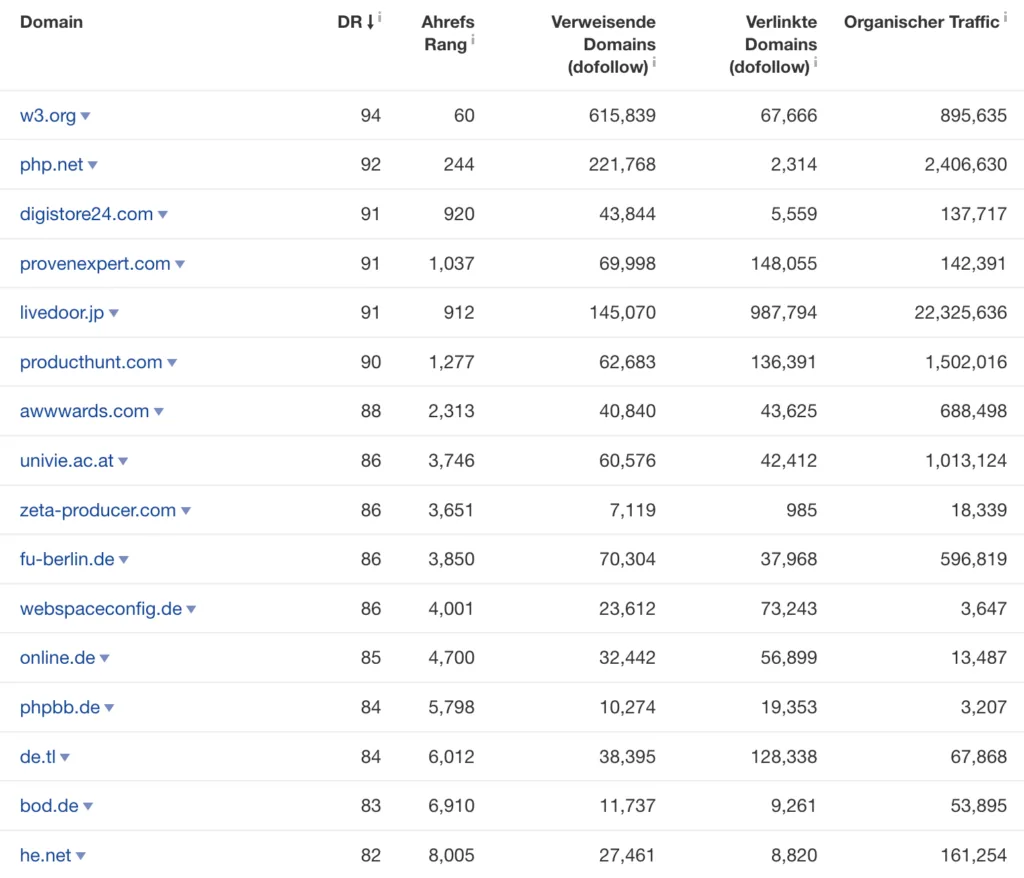Select referring domains value 615,839
The width and height of the screenshot is (1024, 878).
[x=622, y=116]
